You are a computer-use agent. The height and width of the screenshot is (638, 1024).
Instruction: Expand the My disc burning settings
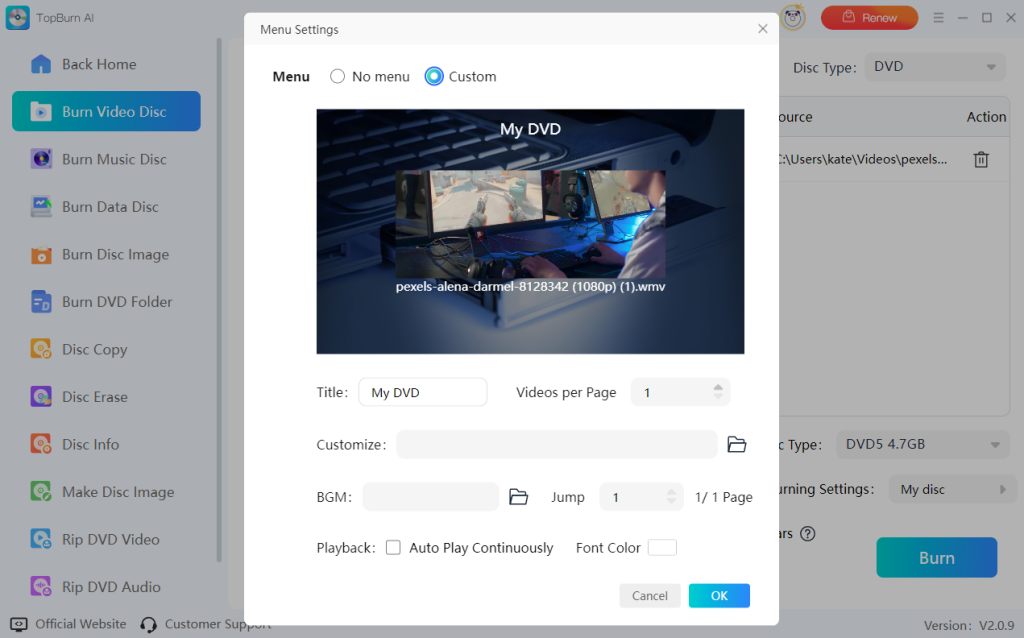(951, 490)
